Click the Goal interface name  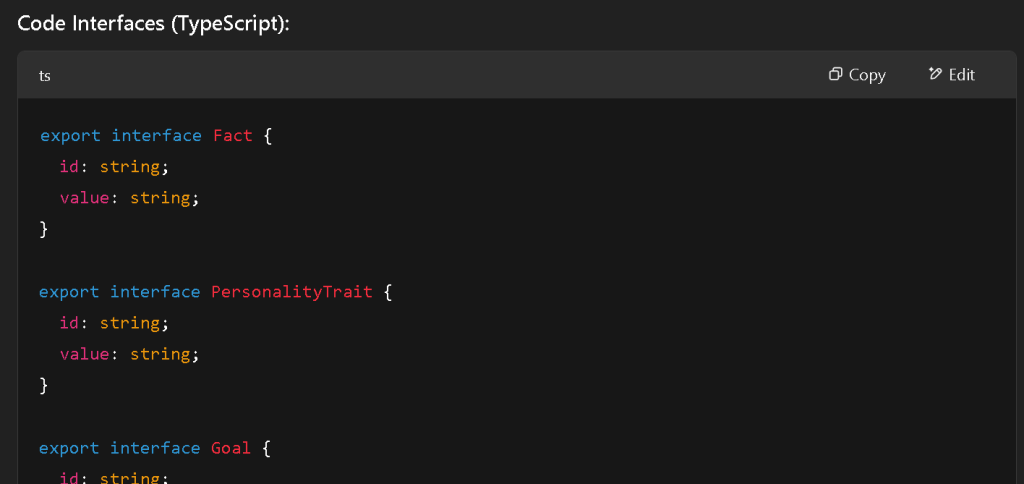(231, 448)
